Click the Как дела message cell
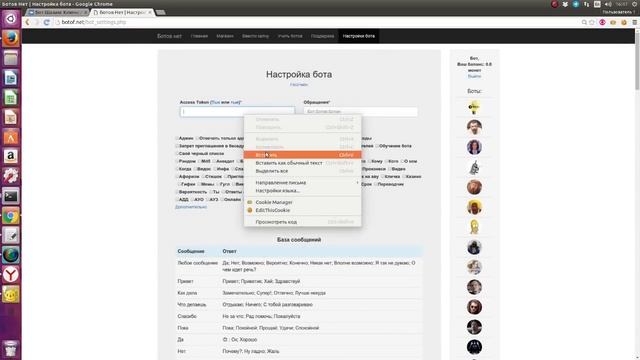 [x=187, y=293]
